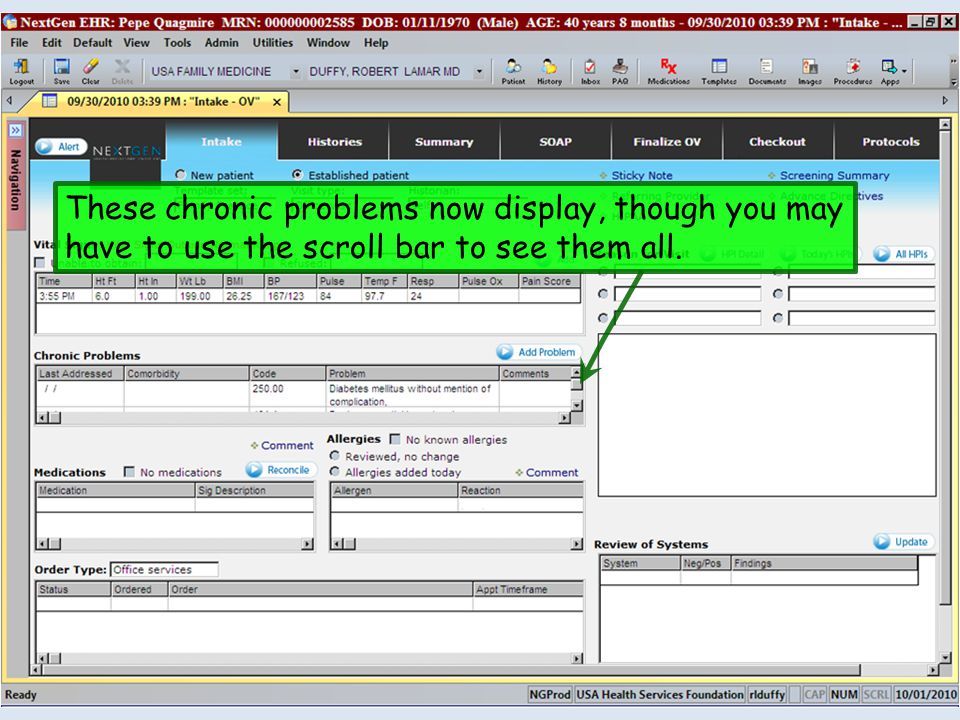Switch to the Finalize OV tab
Viewport: 960px width, 720px height.
tap(667, 141)
